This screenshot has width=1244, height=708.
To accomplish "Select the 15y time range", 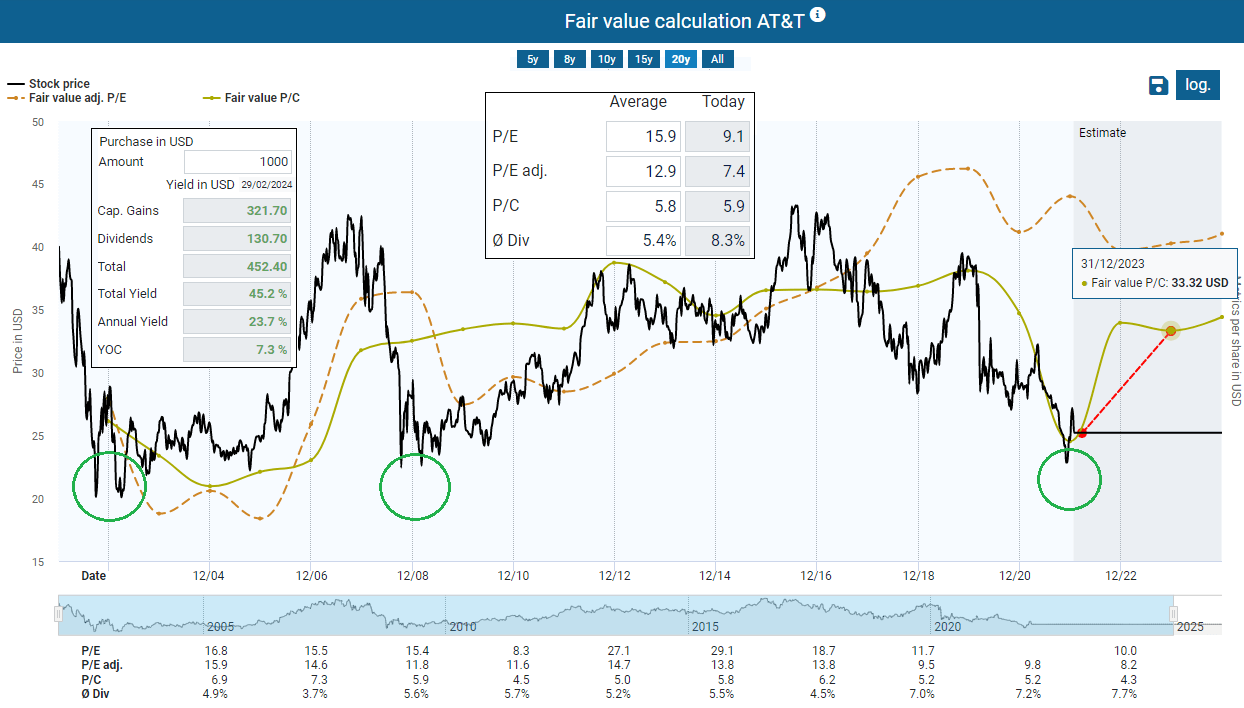I will tap(644, 59).
